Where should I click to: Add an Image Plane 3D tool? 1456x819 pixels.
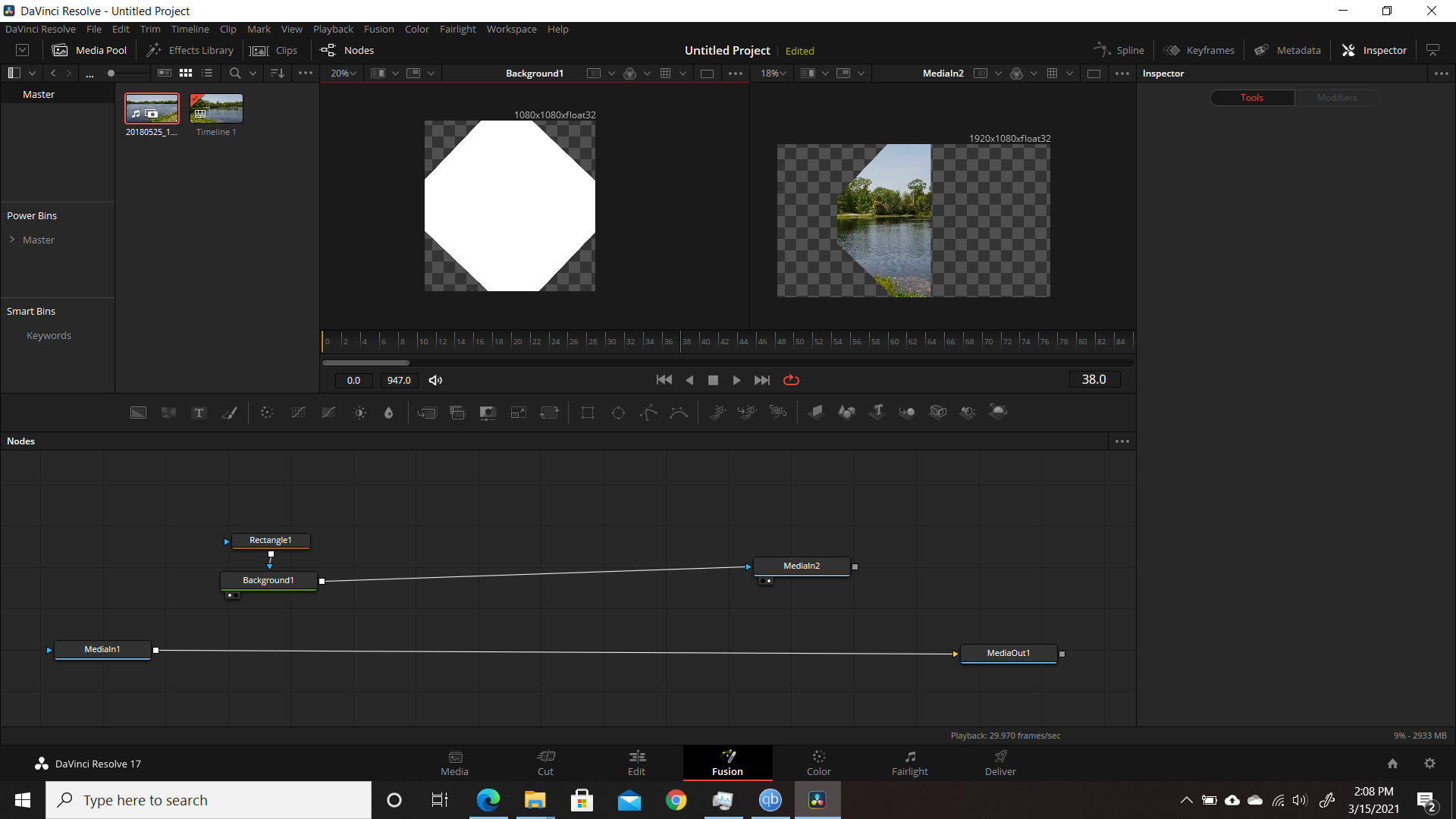pos(816,413)
